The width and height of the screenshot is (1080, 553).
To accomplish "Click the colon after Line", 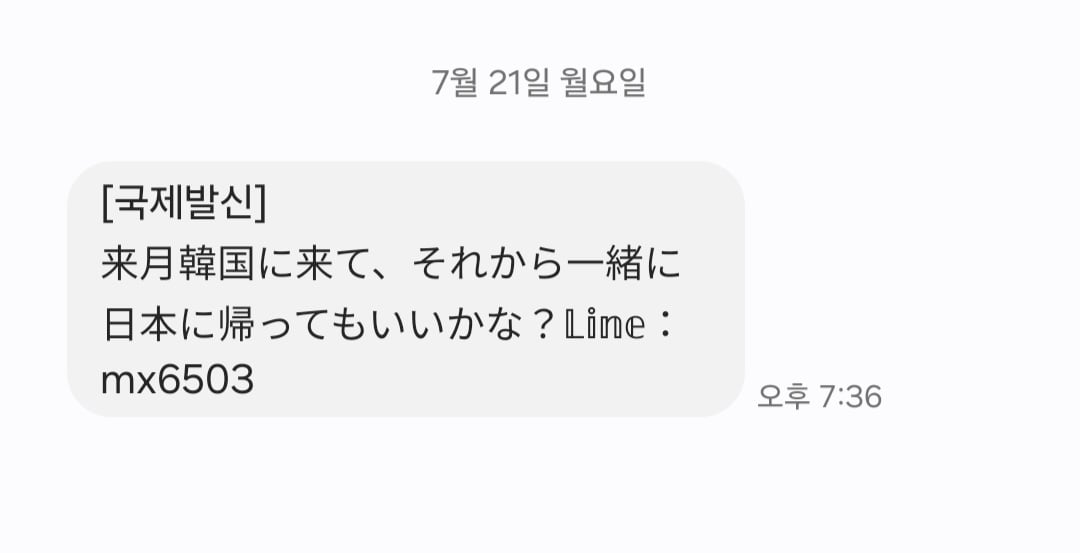I will click(x=665, y=324).
